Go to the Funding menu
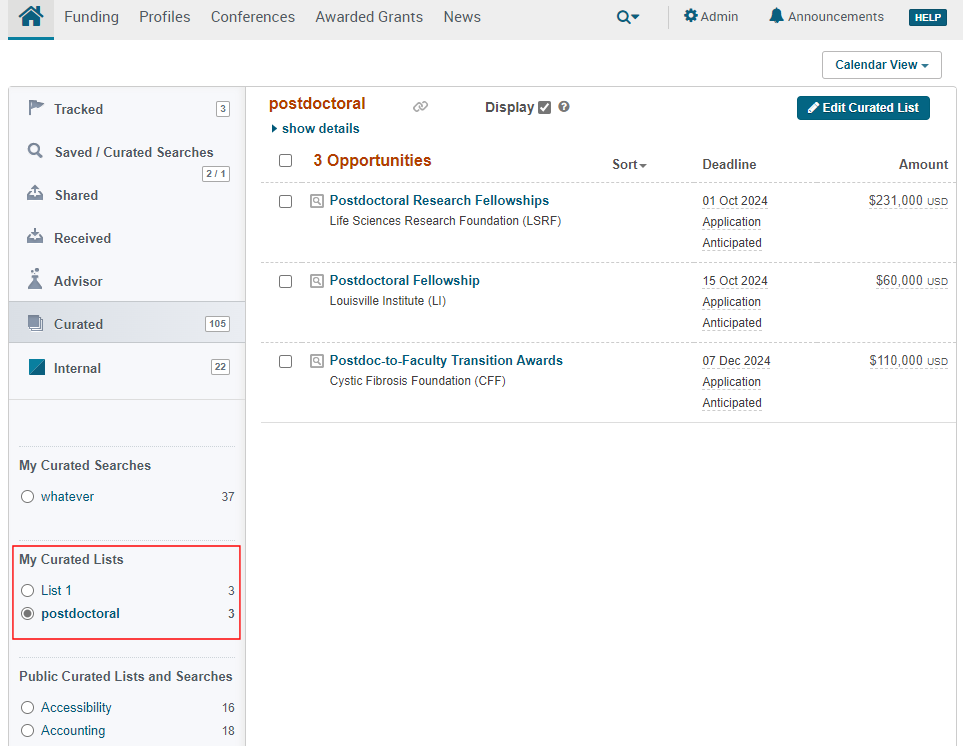Screen dimensions: 963x746 coord(91,17)
